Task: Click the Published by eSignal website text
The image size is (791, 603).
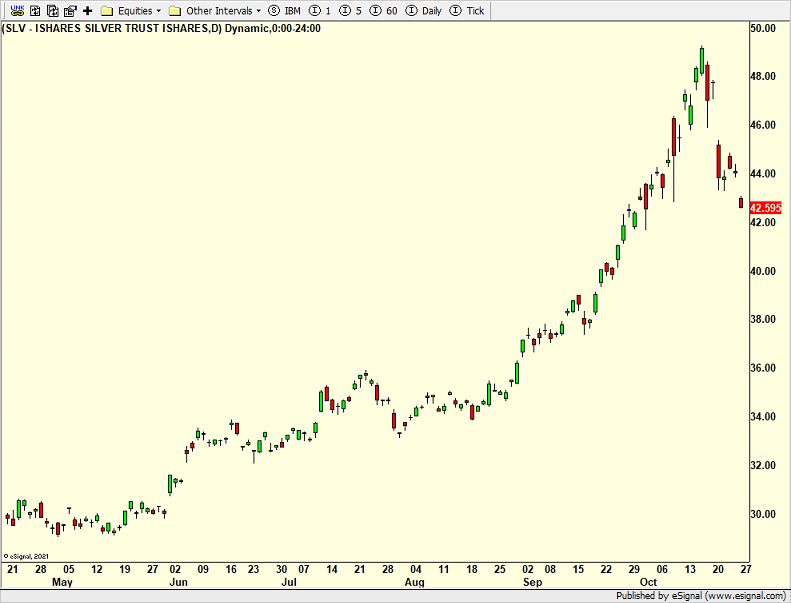Action: point(701,595)
